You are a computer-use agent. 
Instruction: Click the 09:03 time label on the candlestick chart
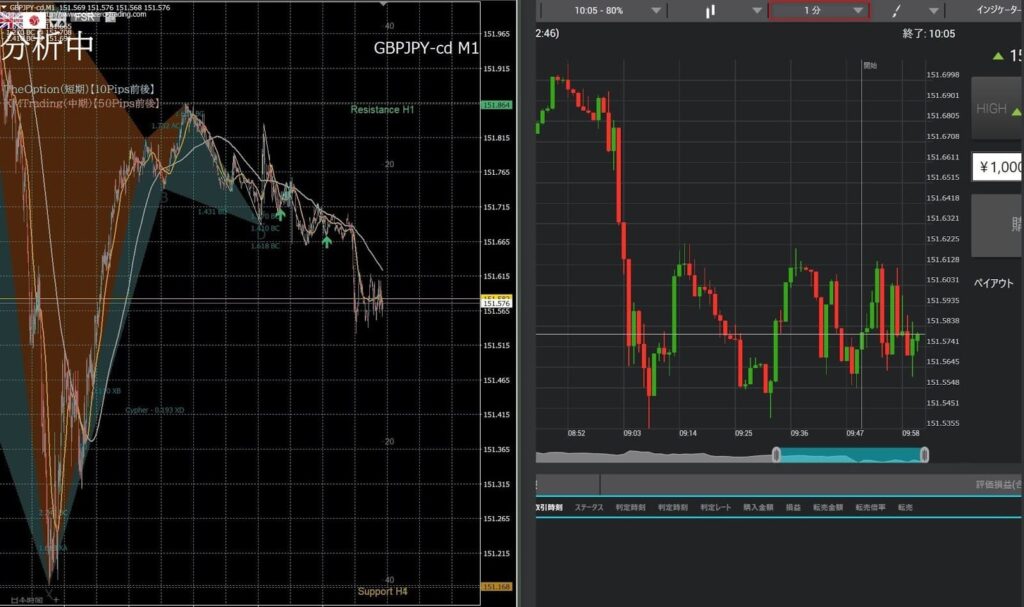(632, 433)
